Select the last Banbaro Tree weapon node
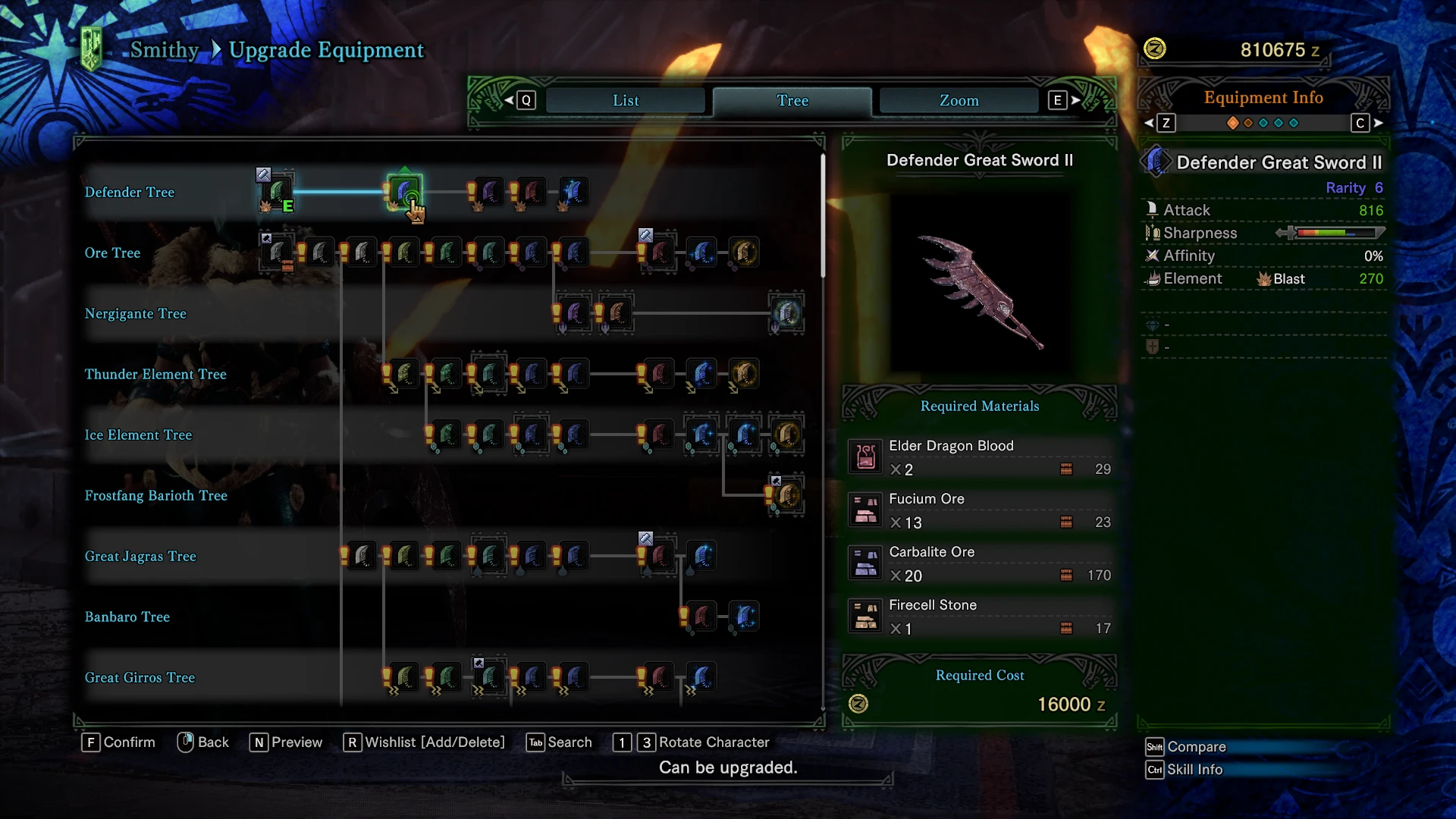Viewport: 1456px width, 819px height. [744, 617]
